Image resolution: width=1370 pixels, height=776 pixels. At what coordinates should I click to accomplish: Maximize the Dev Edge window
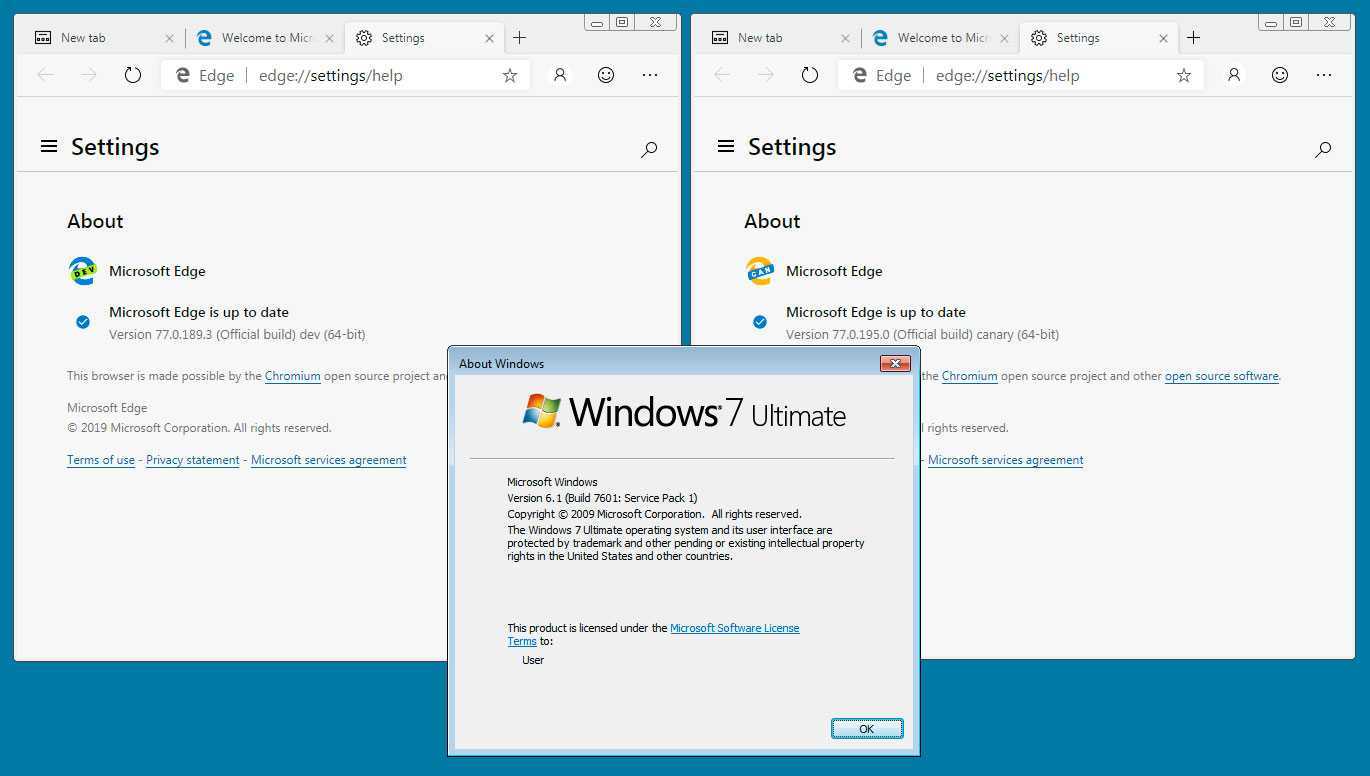[x=622, y=21]
